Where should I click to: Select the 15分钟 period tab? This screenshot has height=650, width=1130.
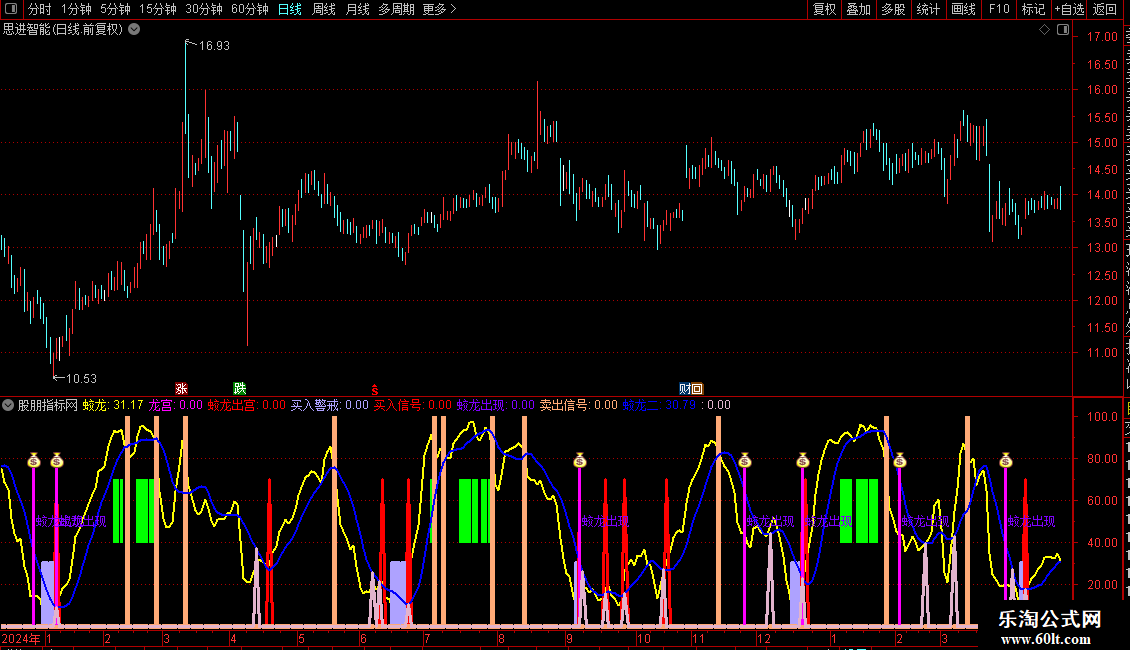coord(158,9)
